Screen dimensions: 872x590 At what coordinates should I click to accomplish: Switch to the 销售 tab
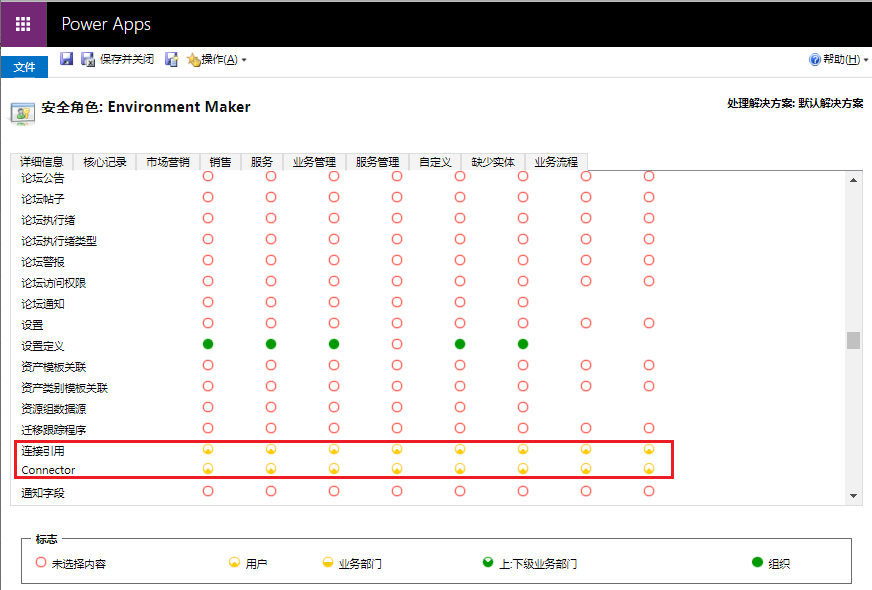(x=220, y=162)
